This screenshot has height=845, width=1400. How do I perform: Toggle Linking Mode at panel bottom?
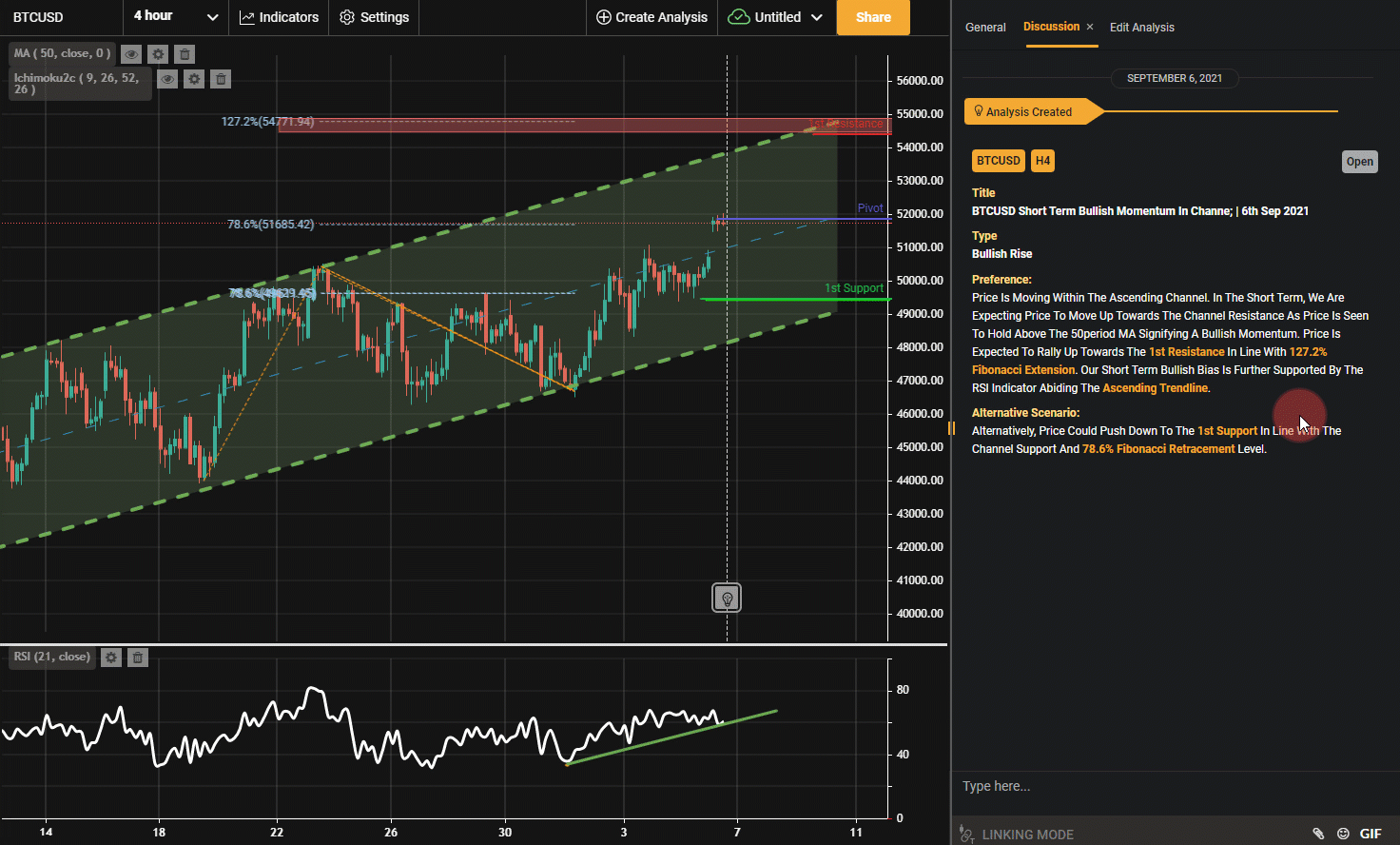tap(1017, 834)
